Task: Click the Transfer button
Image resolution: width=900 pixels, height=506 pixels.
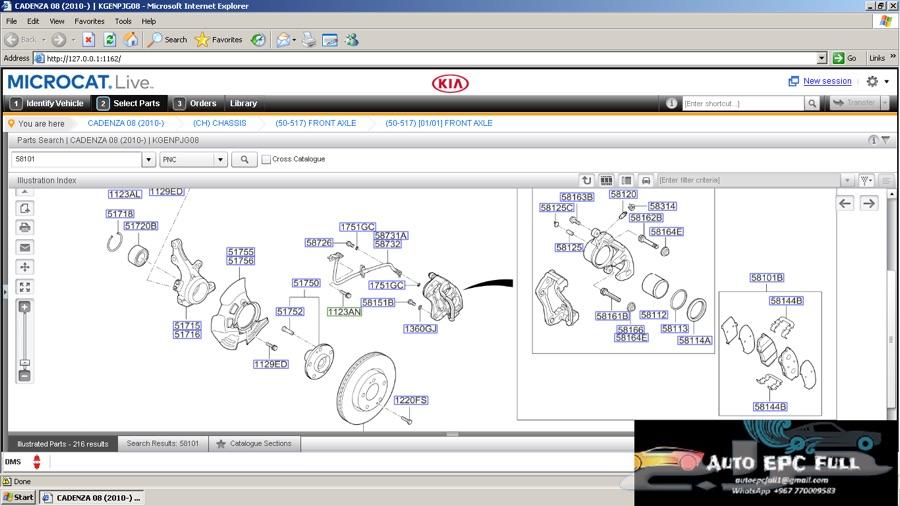Action: pos(855,103)
